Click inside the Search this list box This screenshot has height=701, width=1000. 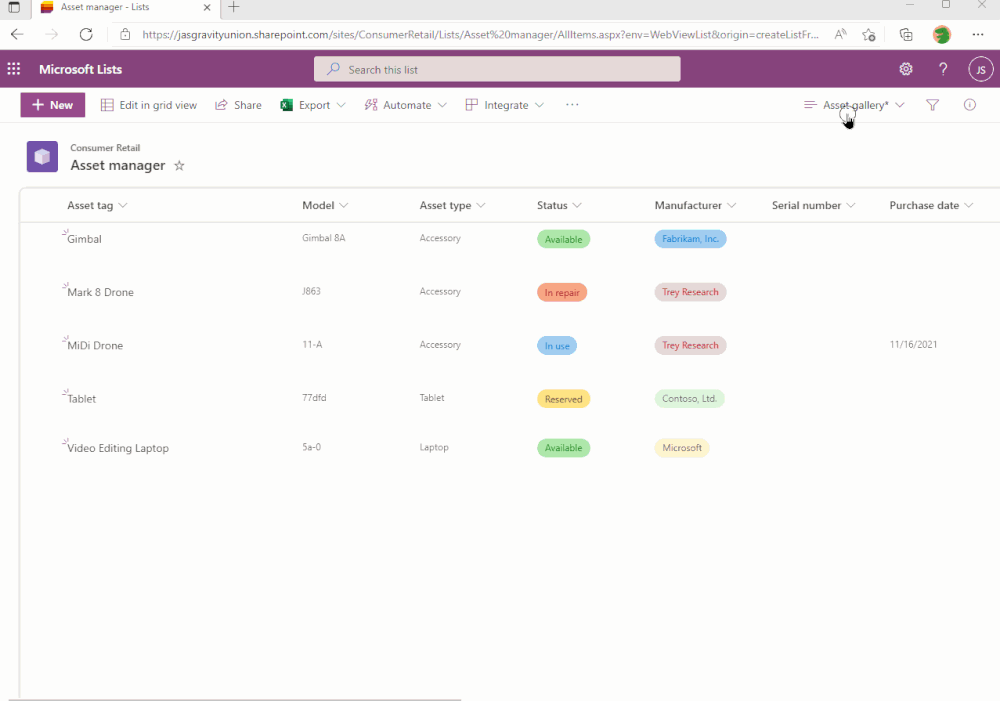pos(497,69)
